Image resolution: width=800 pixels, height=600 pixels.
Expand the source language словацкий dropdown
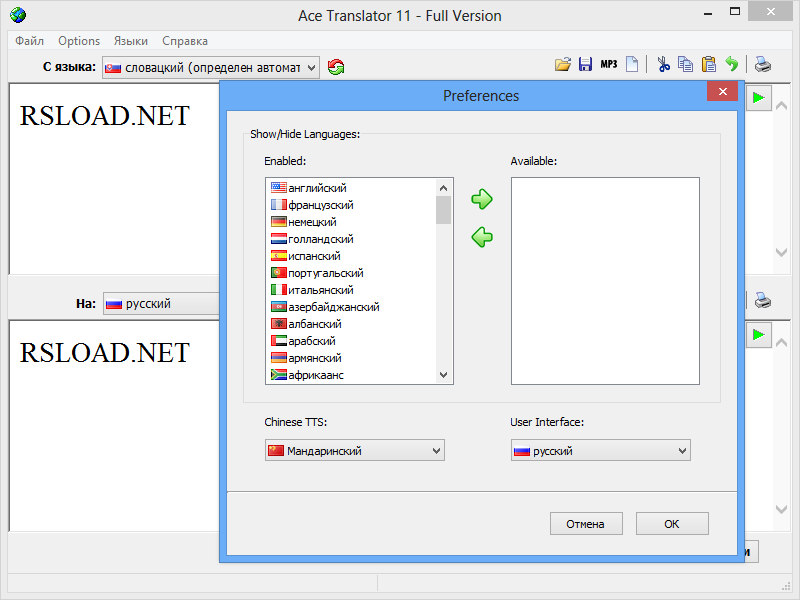211,67
